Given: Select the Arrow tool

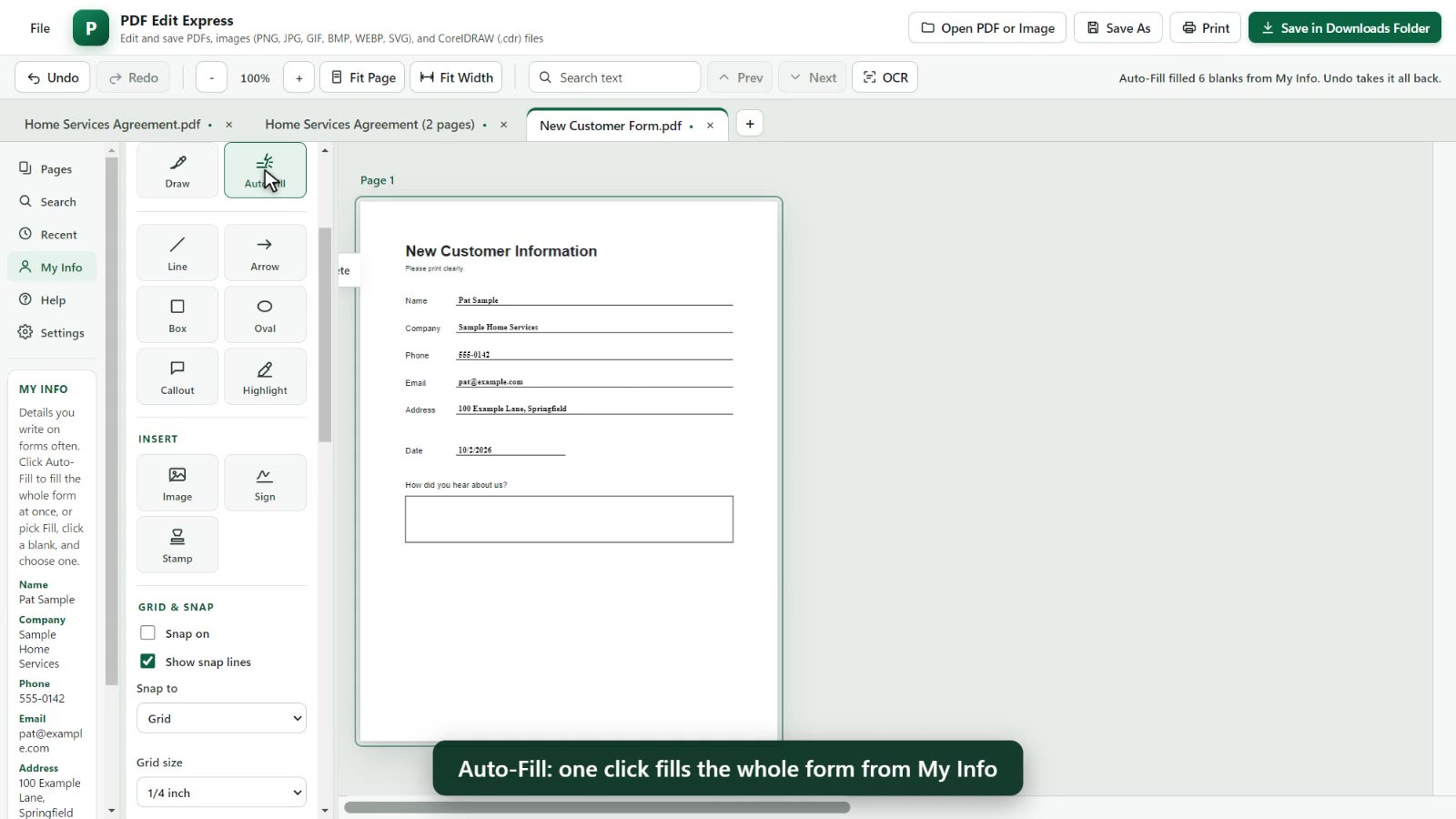Looking at the screenshot, I should click(265, 253).
